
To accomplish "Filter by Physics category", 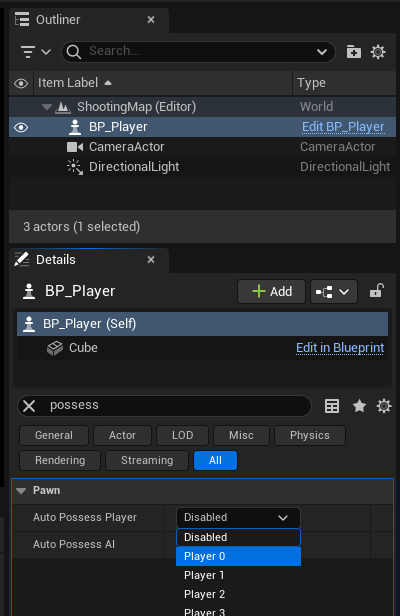I will 310,435.
